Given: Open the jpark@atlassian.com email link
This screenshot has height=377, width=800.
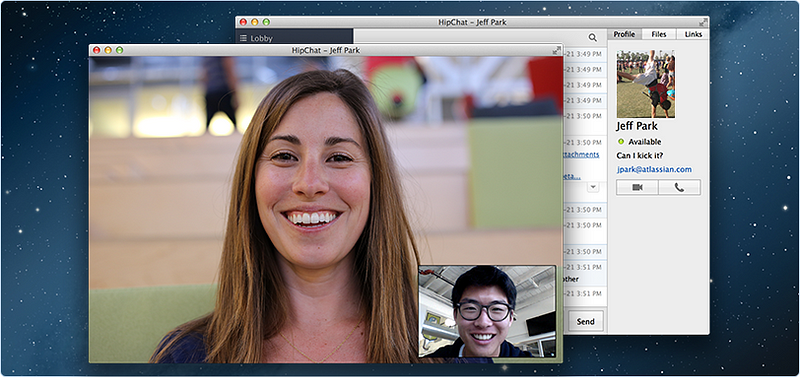Looking at the screenshot, I should [654, 169].
